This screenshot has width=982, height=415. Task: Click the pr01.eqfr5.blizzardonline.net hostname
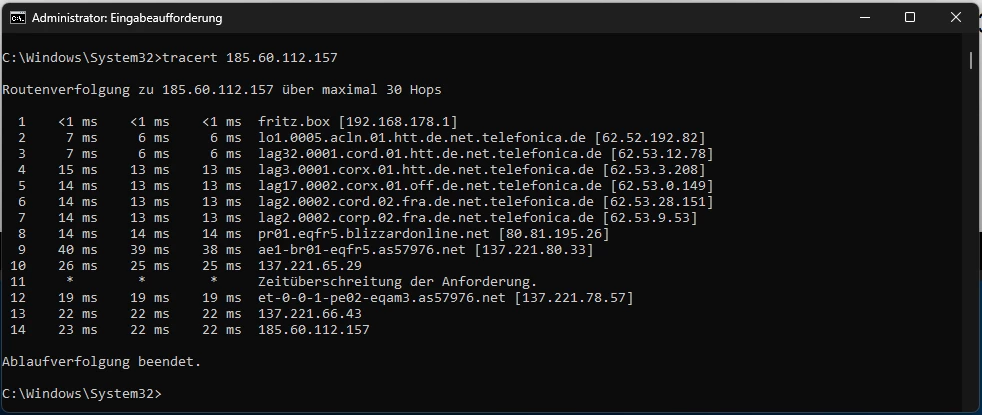tap(374, 233)
